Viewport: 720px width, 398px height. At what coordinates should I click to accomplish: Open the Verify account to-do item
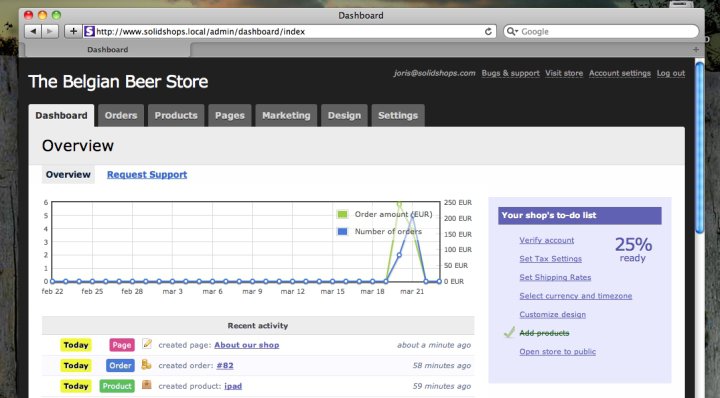pos(546,240)
